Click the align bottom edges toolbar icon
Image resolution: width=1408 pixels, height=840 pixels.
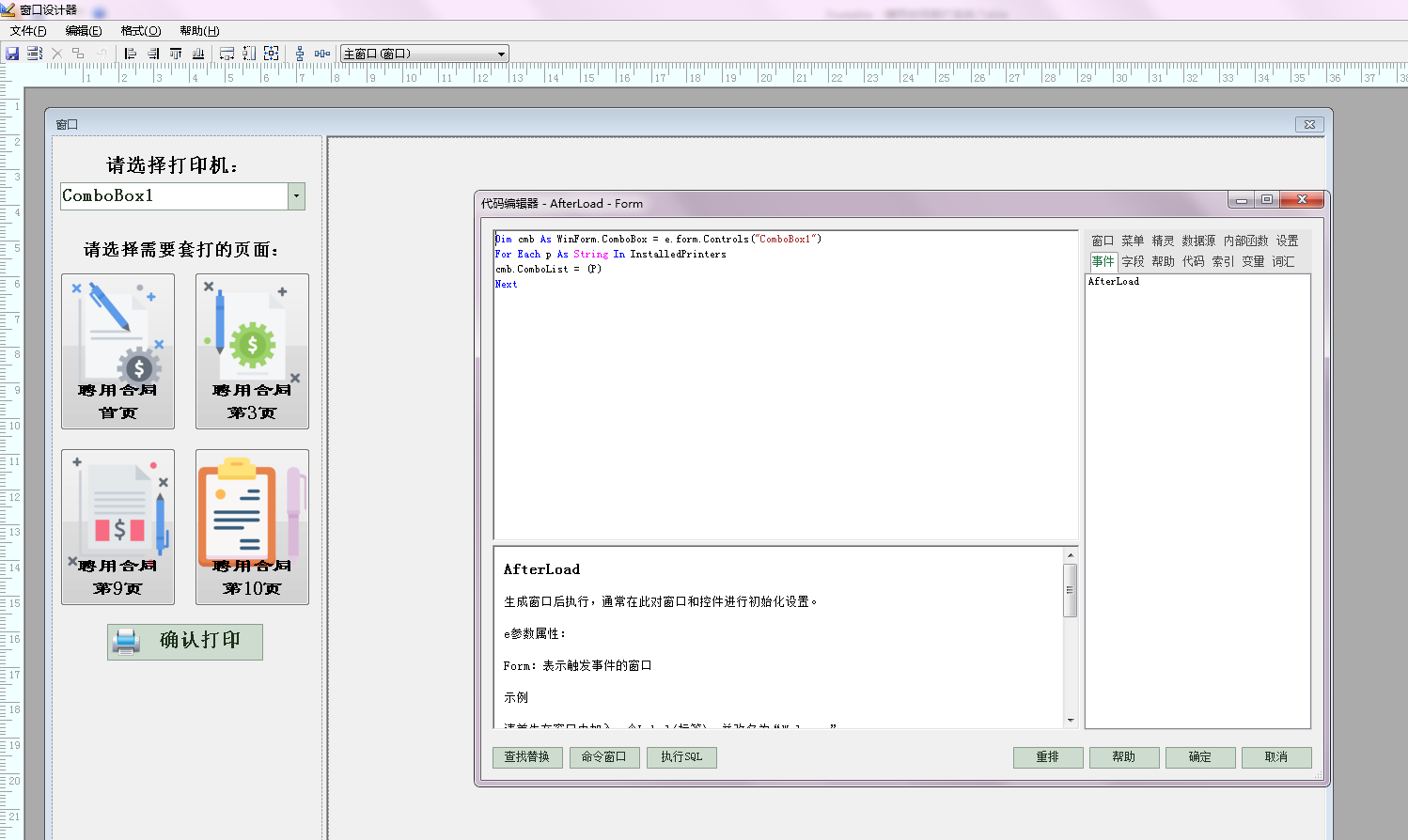(198, 54)
